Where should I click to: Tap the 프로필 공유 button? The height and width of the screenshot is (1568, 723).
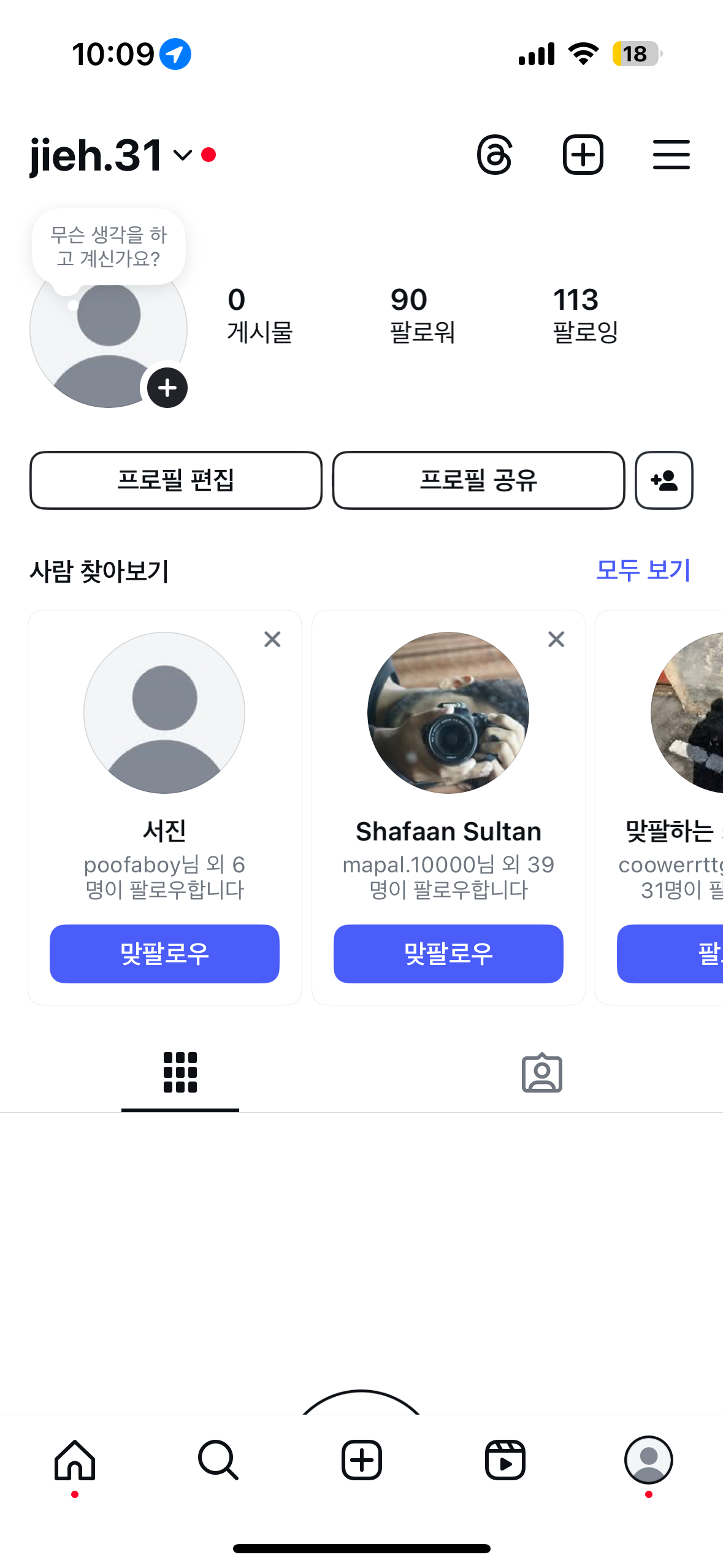point(478,480)
